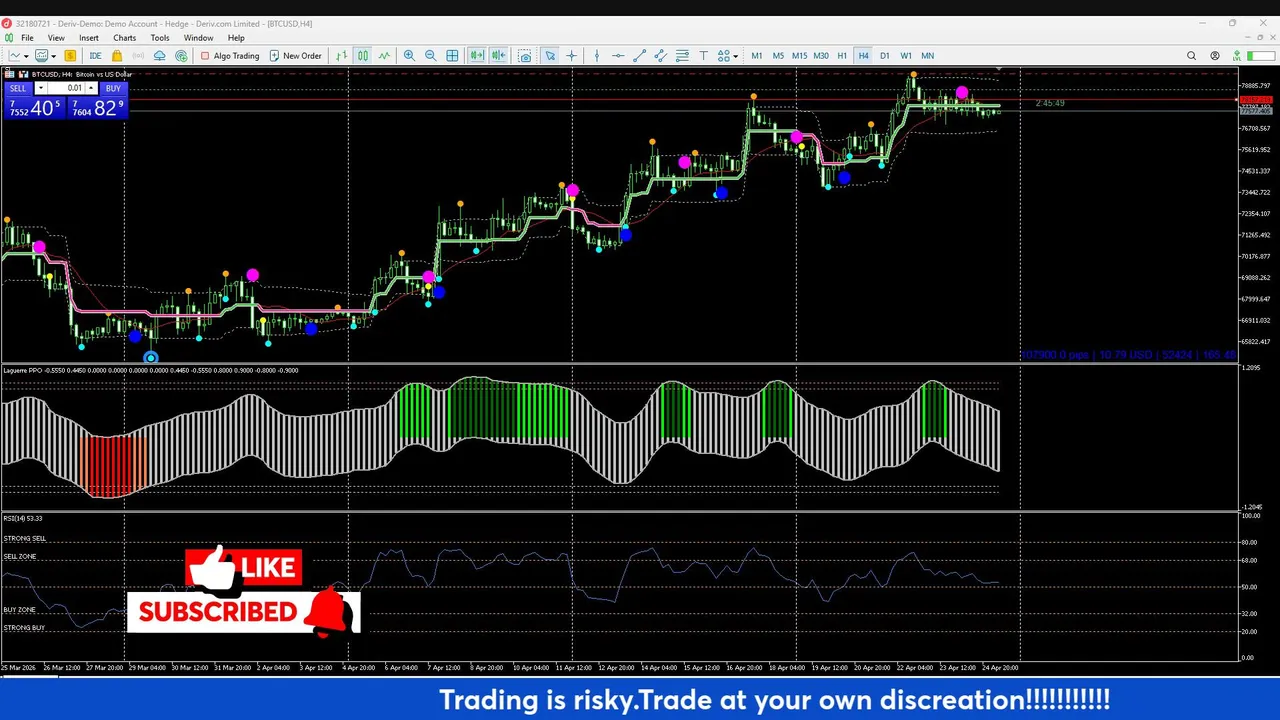This screenshot has width=1280, height=720.
Task: Open the Charts menu
Action: (124, 38)
